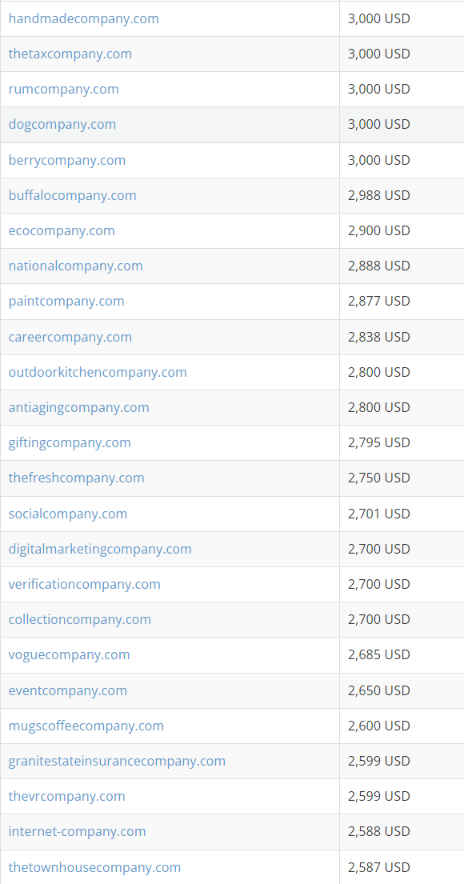
Task: Select giftingcompany.com domain link
Action: [x=69, y=443]
